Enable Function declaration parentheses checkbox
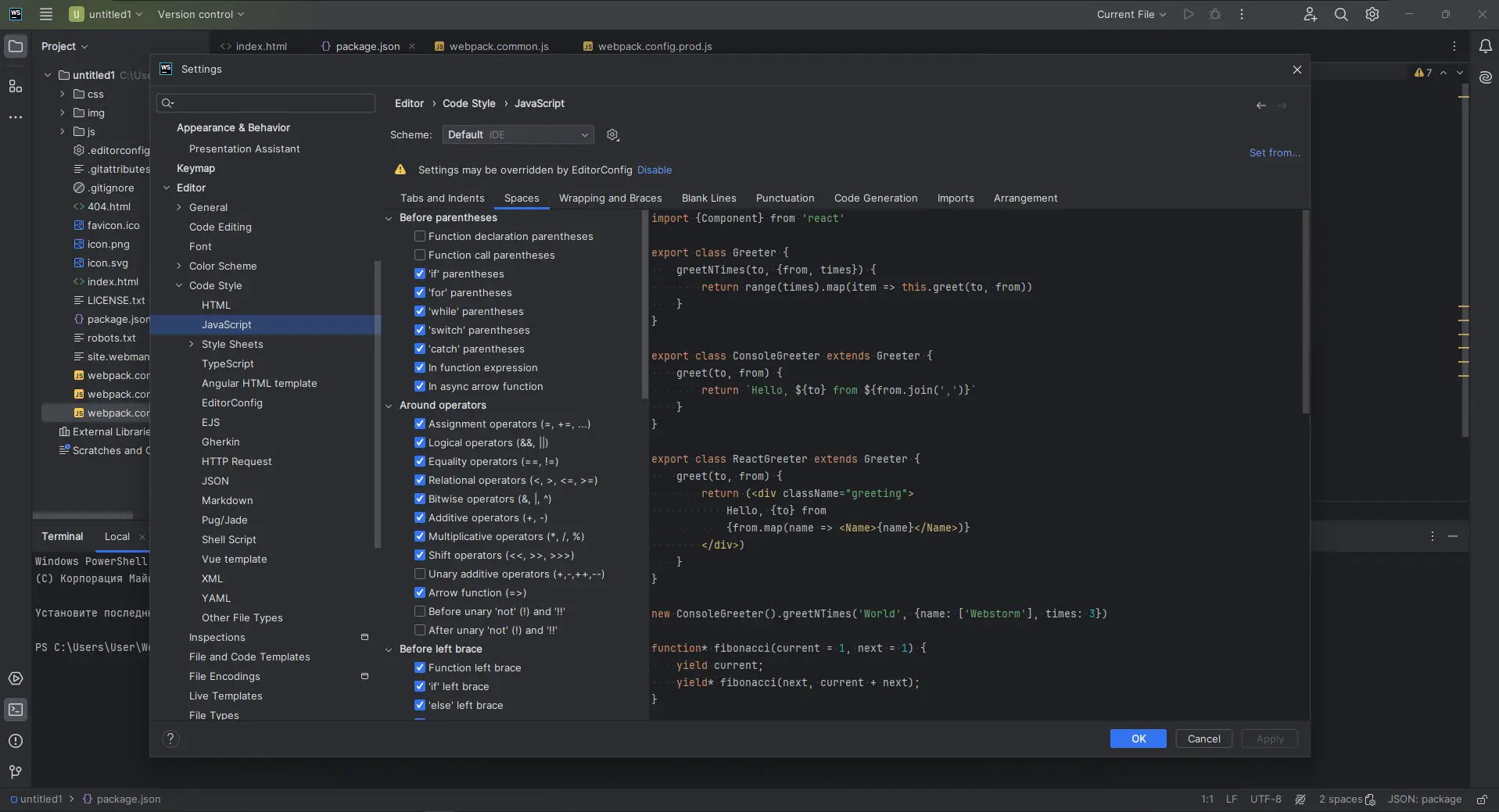The height and width of the screenshot is (812, 1499). click(420, 236)
